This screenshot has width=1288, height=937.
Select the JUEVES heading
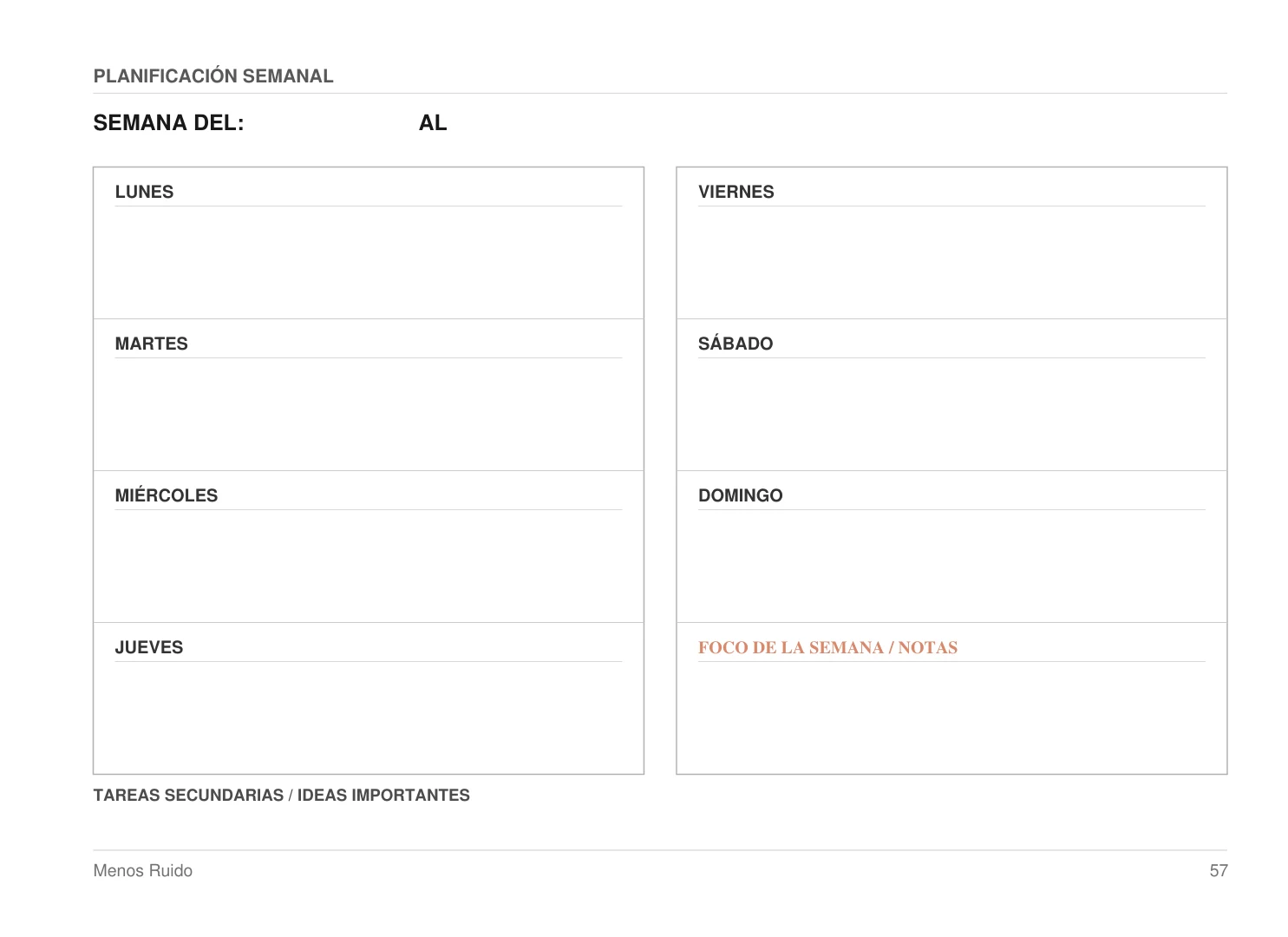pos(149,647)
